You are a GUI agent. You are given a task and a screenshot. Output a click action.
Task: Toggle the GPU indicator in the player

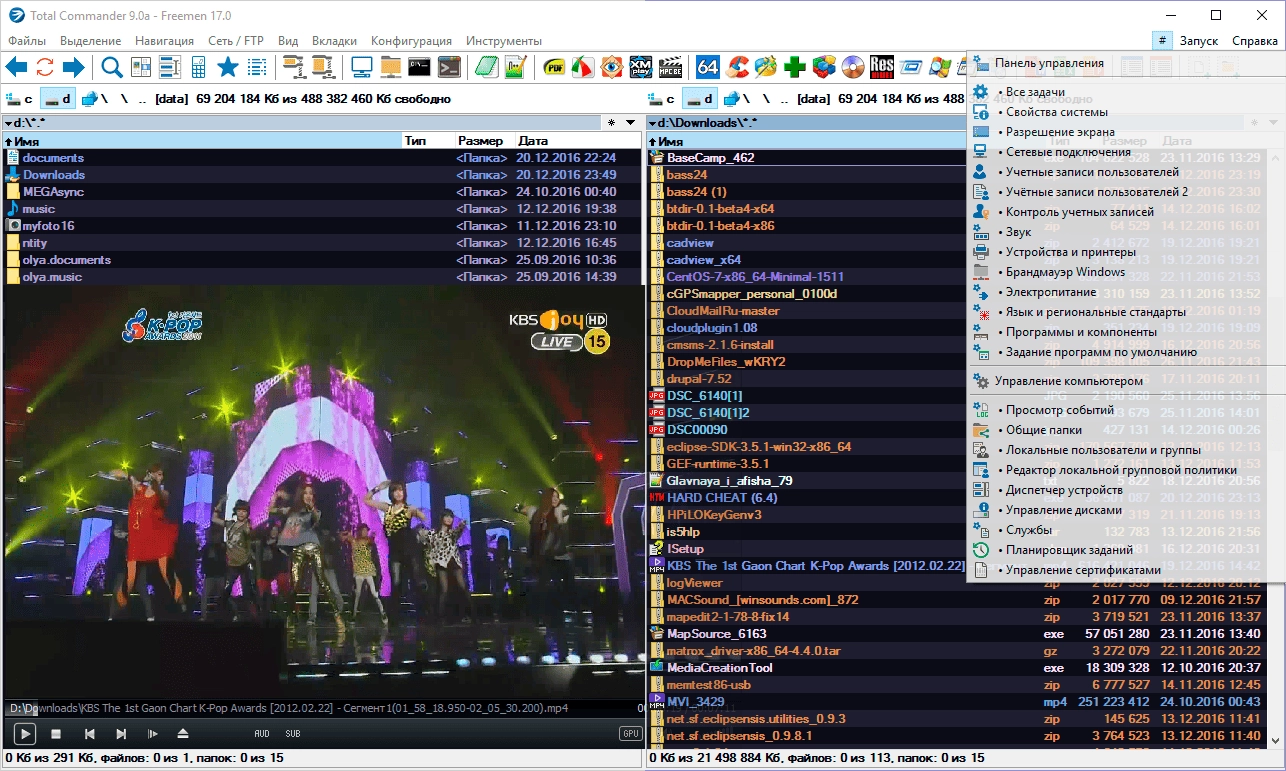(x=630, y=734)
